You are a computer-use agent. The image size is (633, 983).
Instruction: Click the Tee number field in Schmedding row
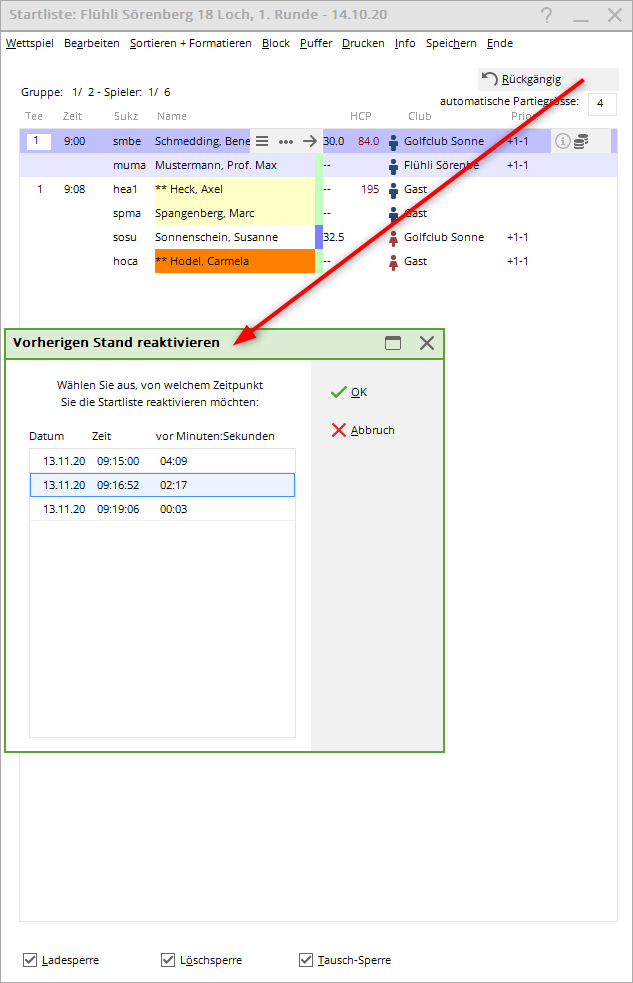(38, 140)
